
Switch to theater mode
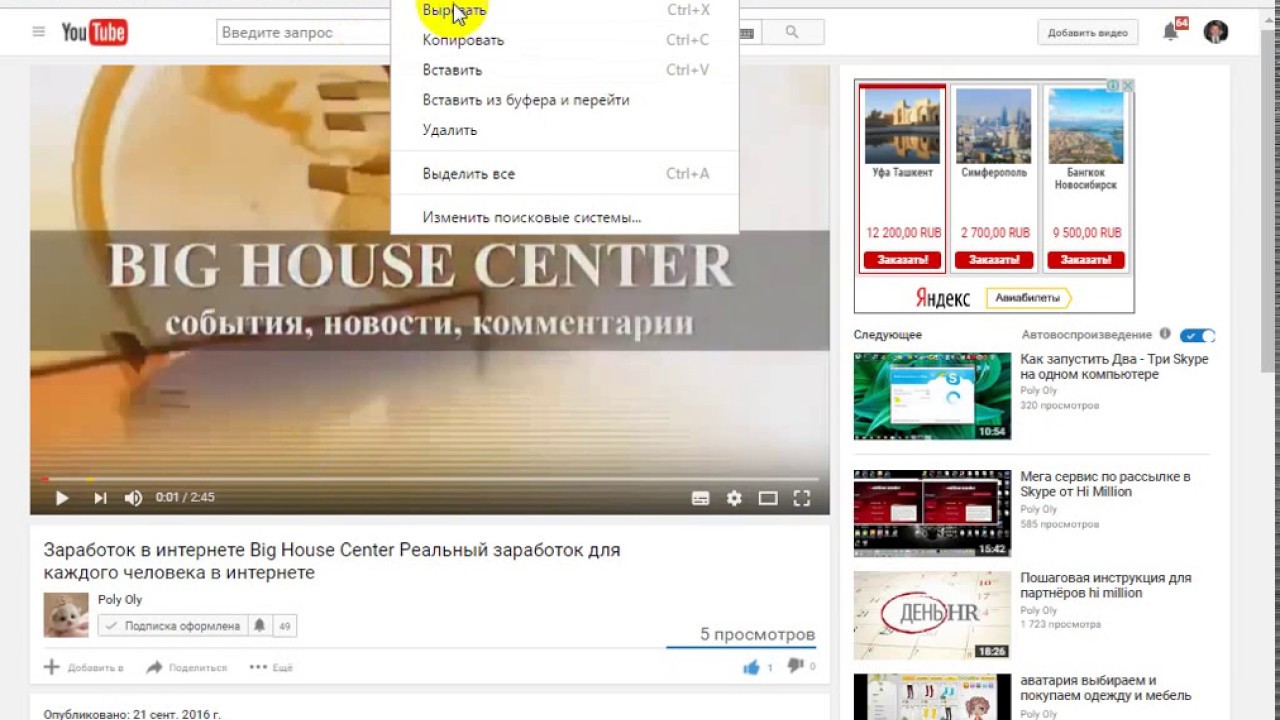point(768,498)
